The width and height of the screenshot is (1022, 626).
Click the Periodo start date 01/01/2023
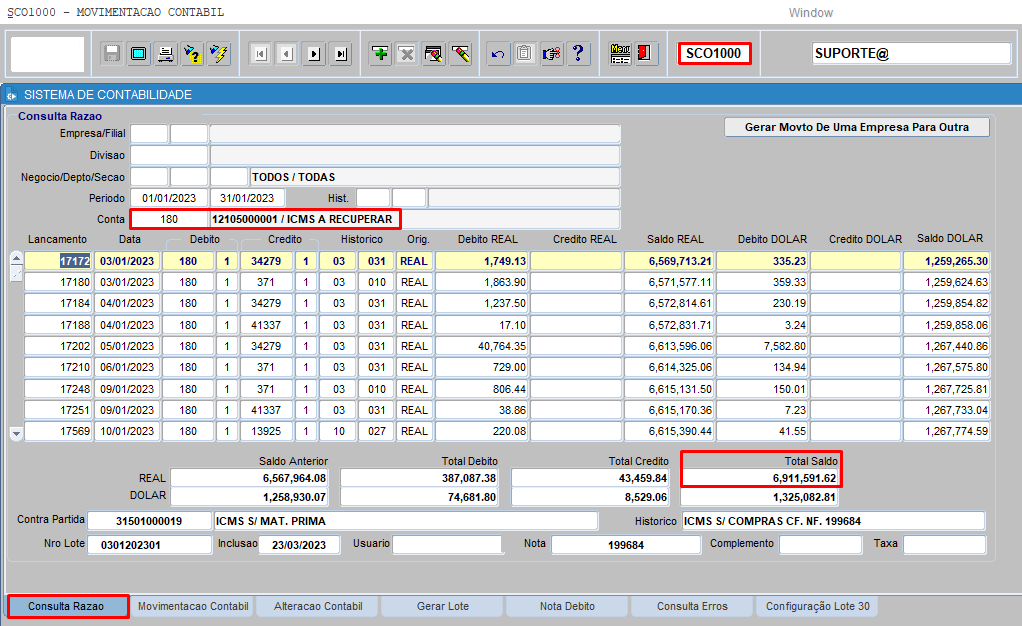[169, 198]
